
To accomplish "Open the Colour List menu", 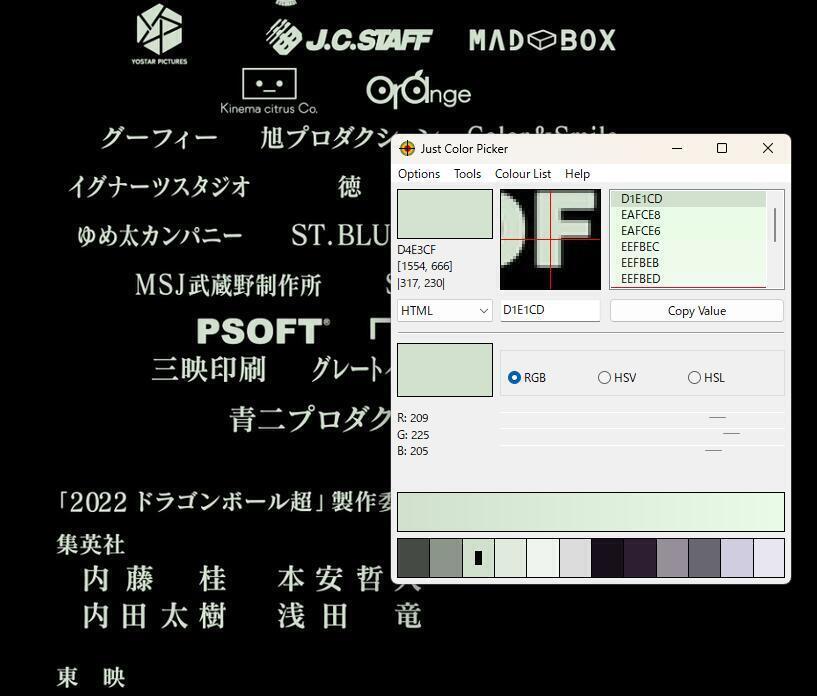I will pos(523,174).
